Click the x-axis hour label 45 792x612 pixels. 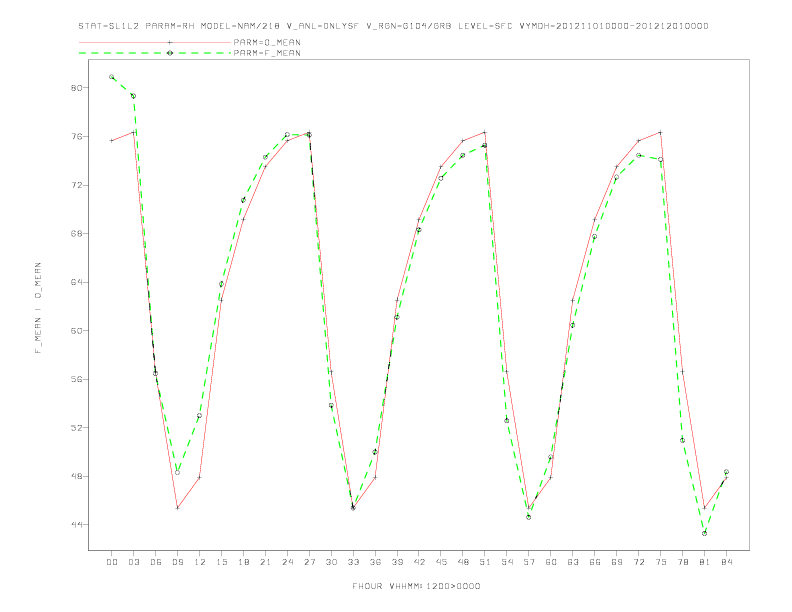(441, 562)
